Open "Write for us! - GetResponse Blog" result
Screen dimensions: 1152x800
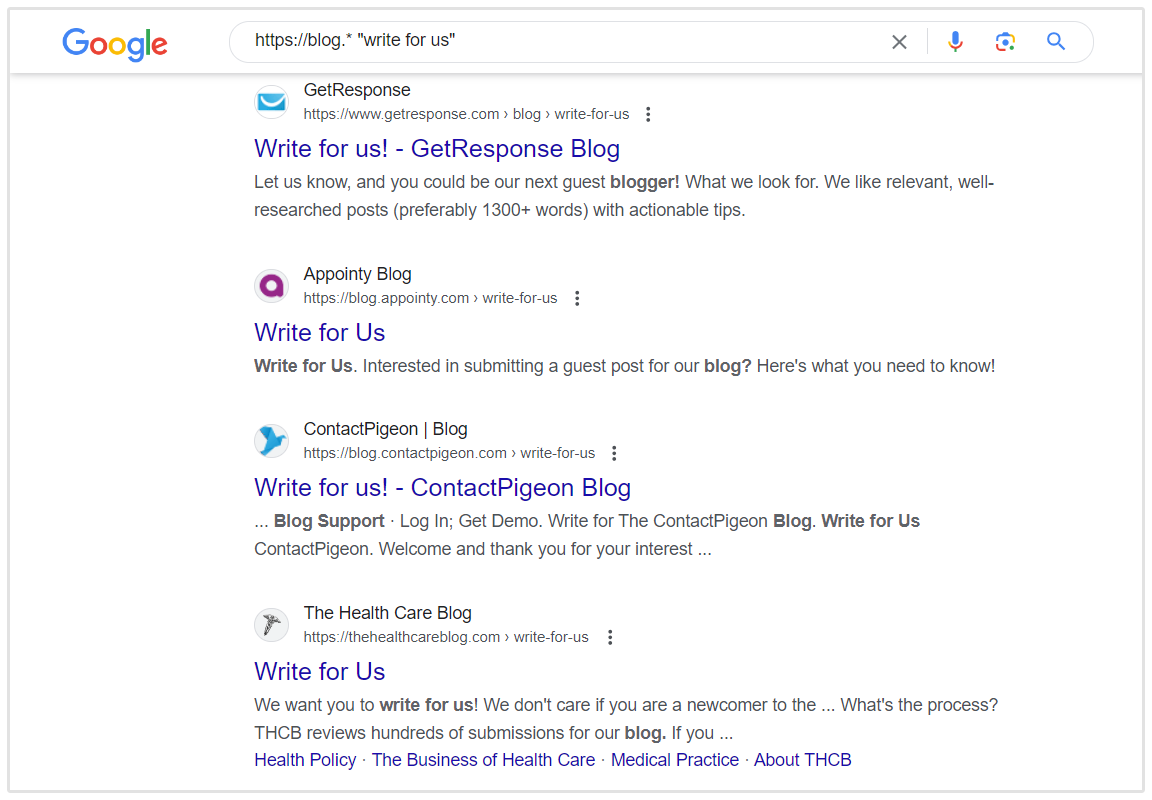pyautogui.click(x=437, y=149)
